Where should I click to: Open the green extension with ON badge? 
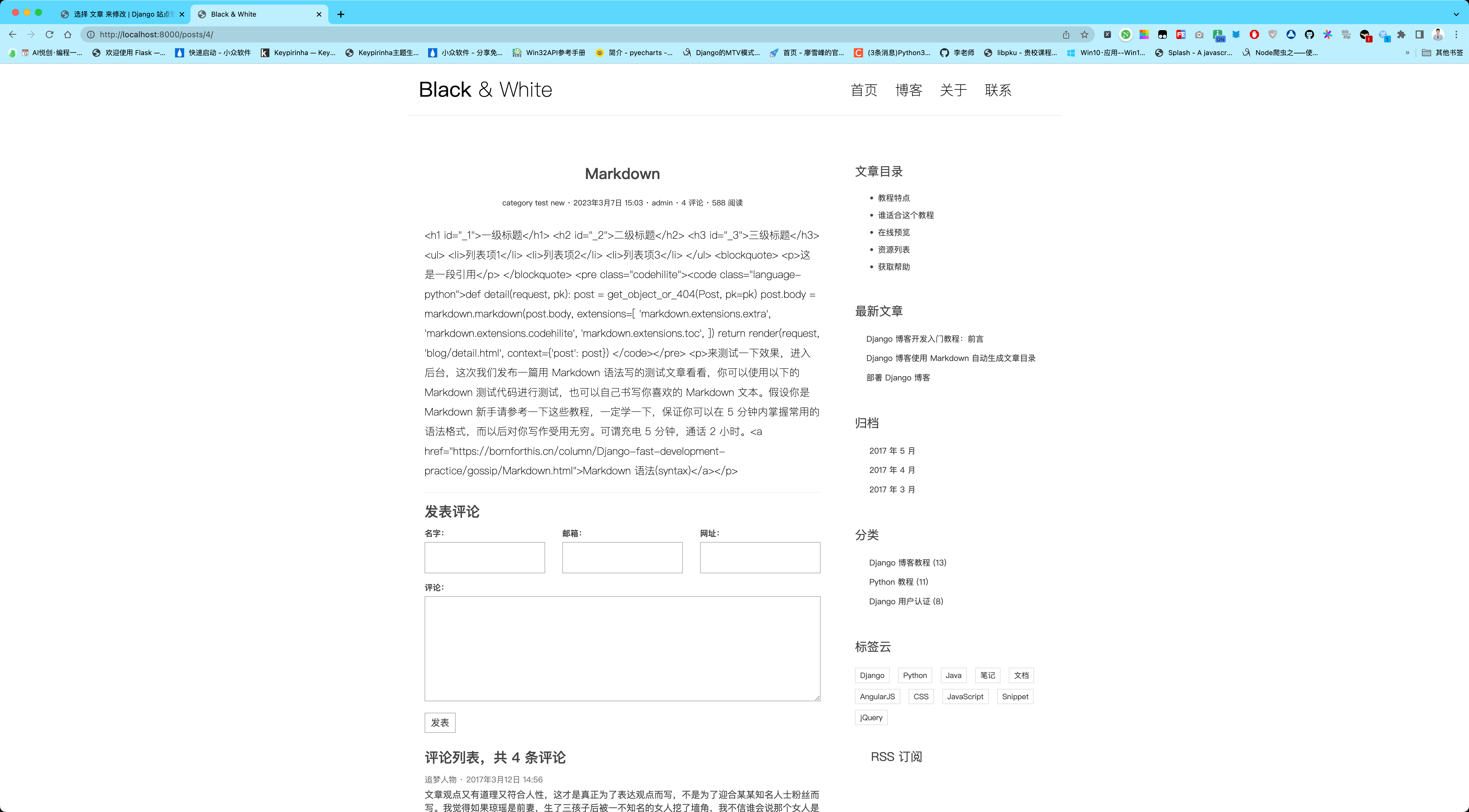[1218, 35]
